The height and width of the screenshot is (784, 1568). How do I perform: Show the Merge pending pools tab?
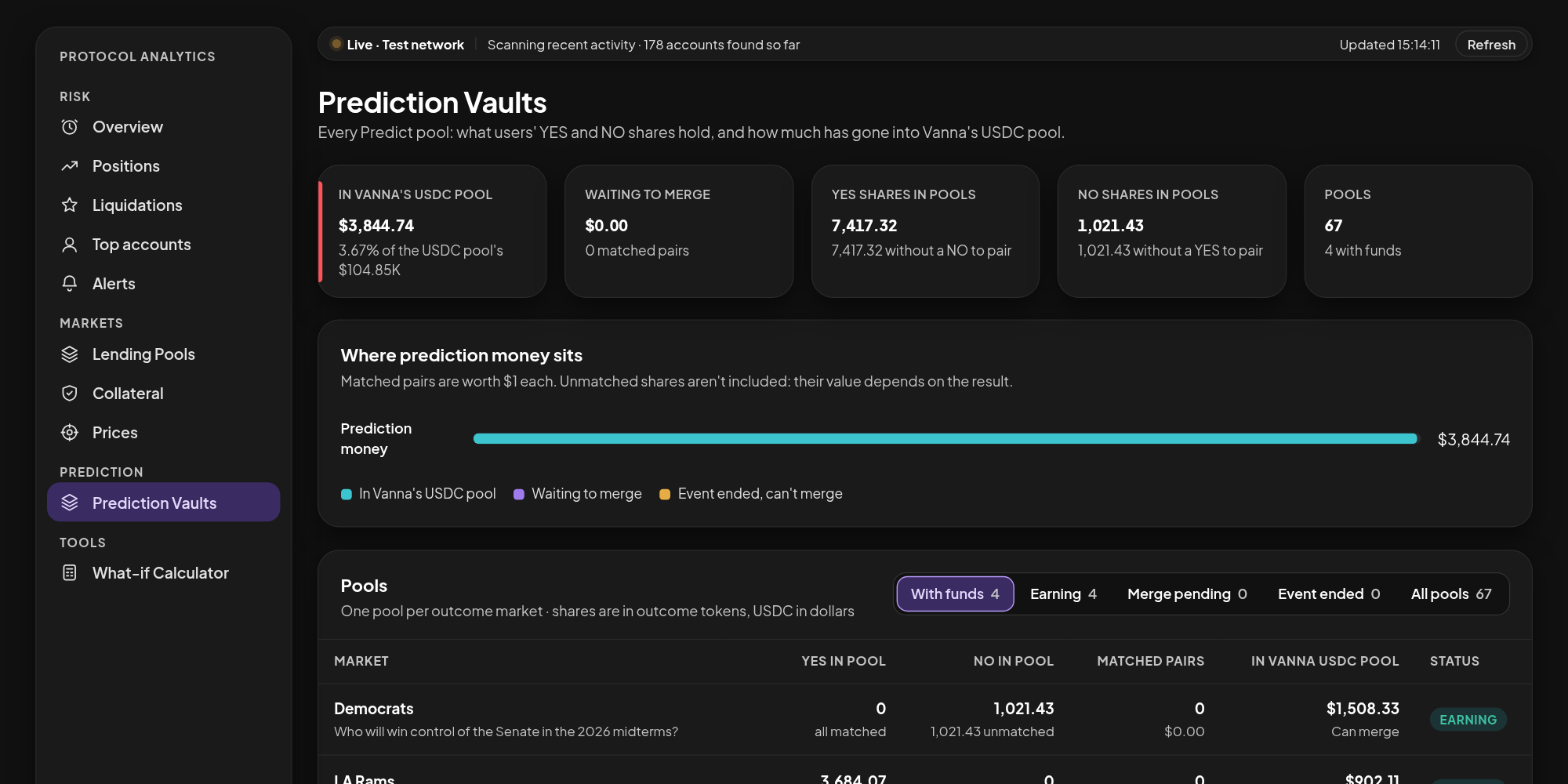tap(1187, 594)
